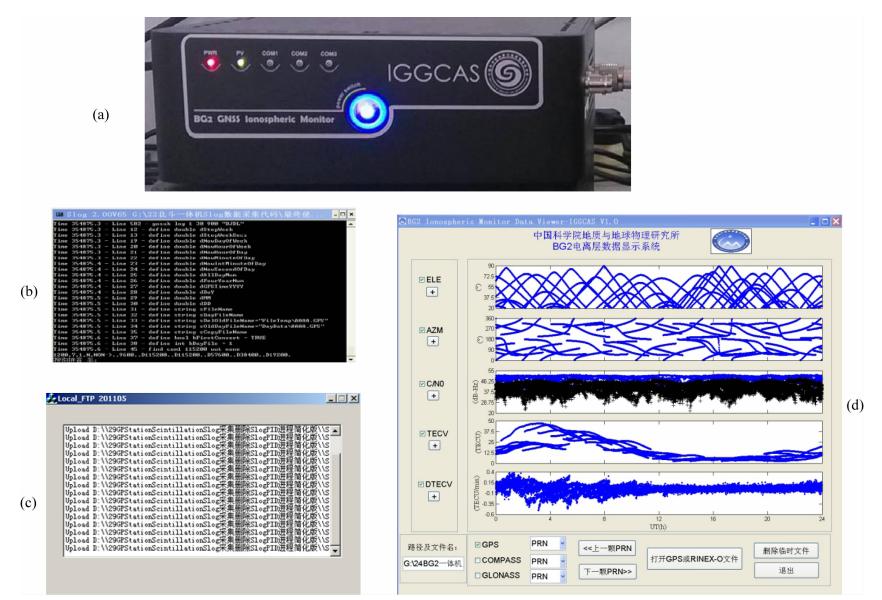Screen dimensions: 882x600
Task: Click the glowing blue power switch on the monitor
Action: [367, 111]
